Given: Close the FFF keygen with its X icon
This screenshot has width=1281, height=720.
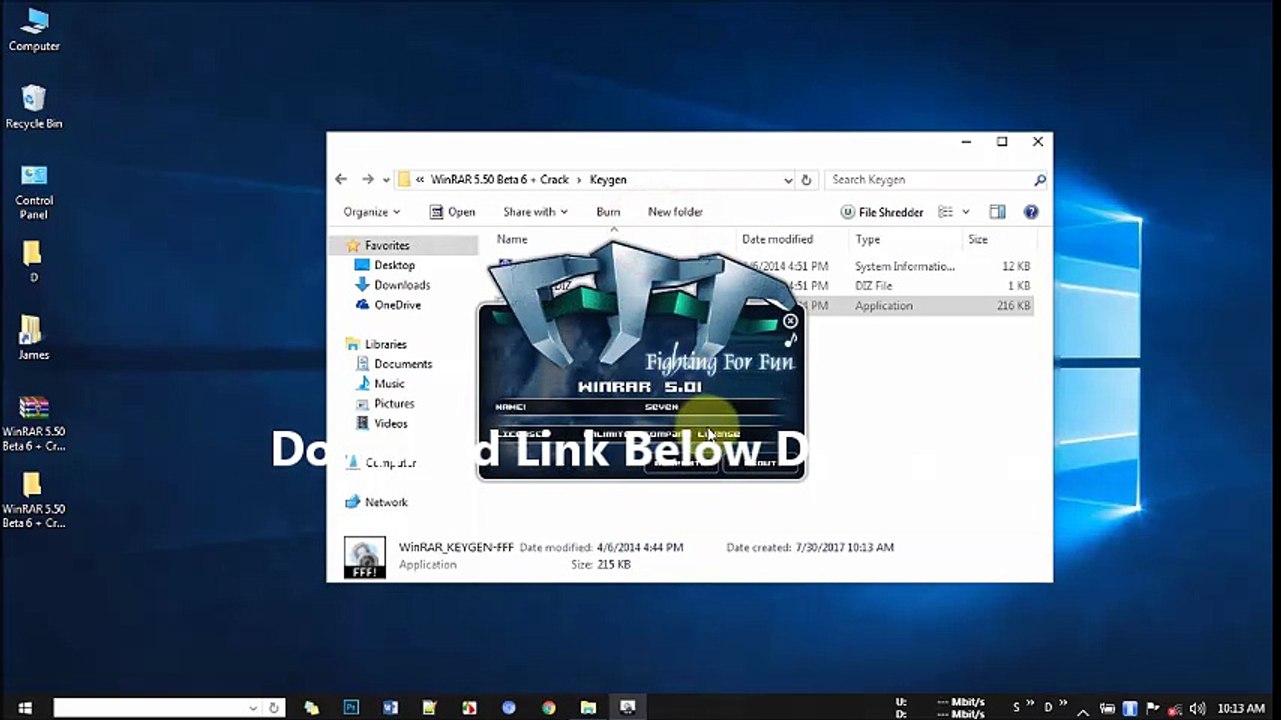Looking at the screenshot, I should [x=790, y=321].
